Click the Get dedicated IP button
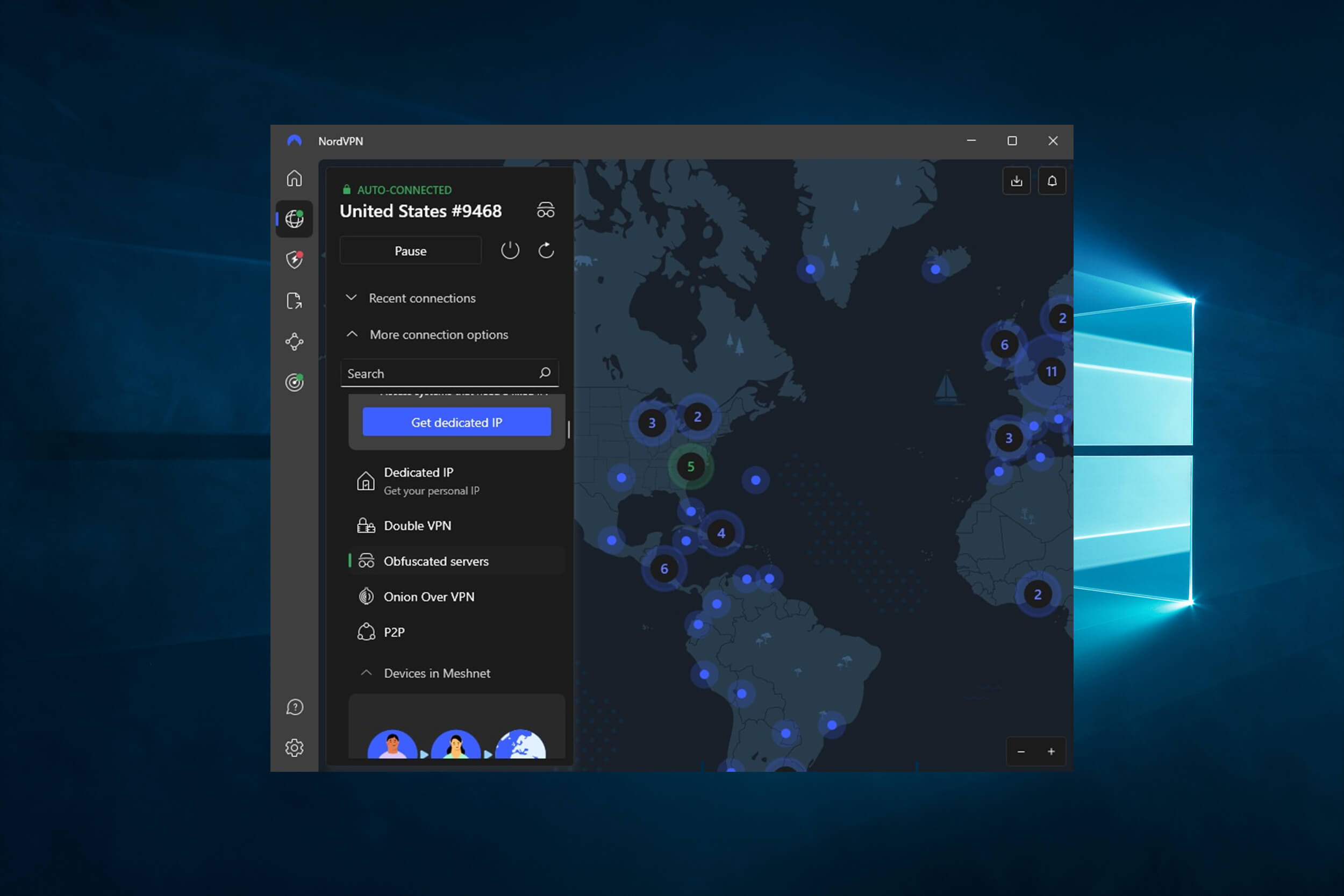 click(x=457, y=422)
